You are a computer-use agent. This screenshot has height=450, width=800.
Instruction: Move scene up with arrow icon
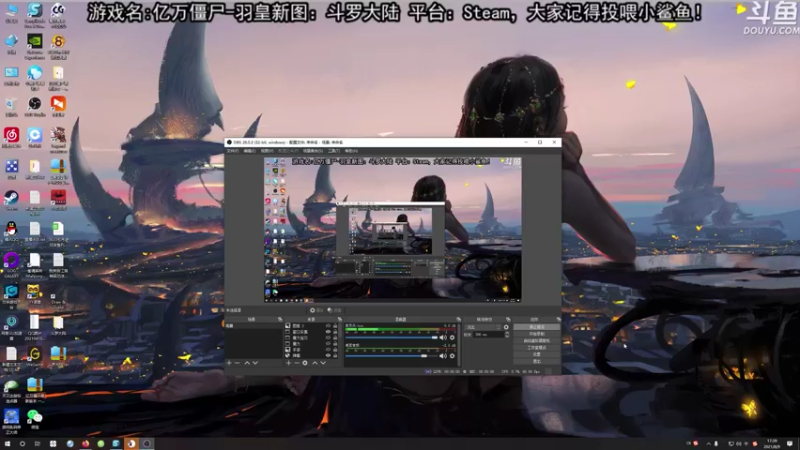pos(247,363)
